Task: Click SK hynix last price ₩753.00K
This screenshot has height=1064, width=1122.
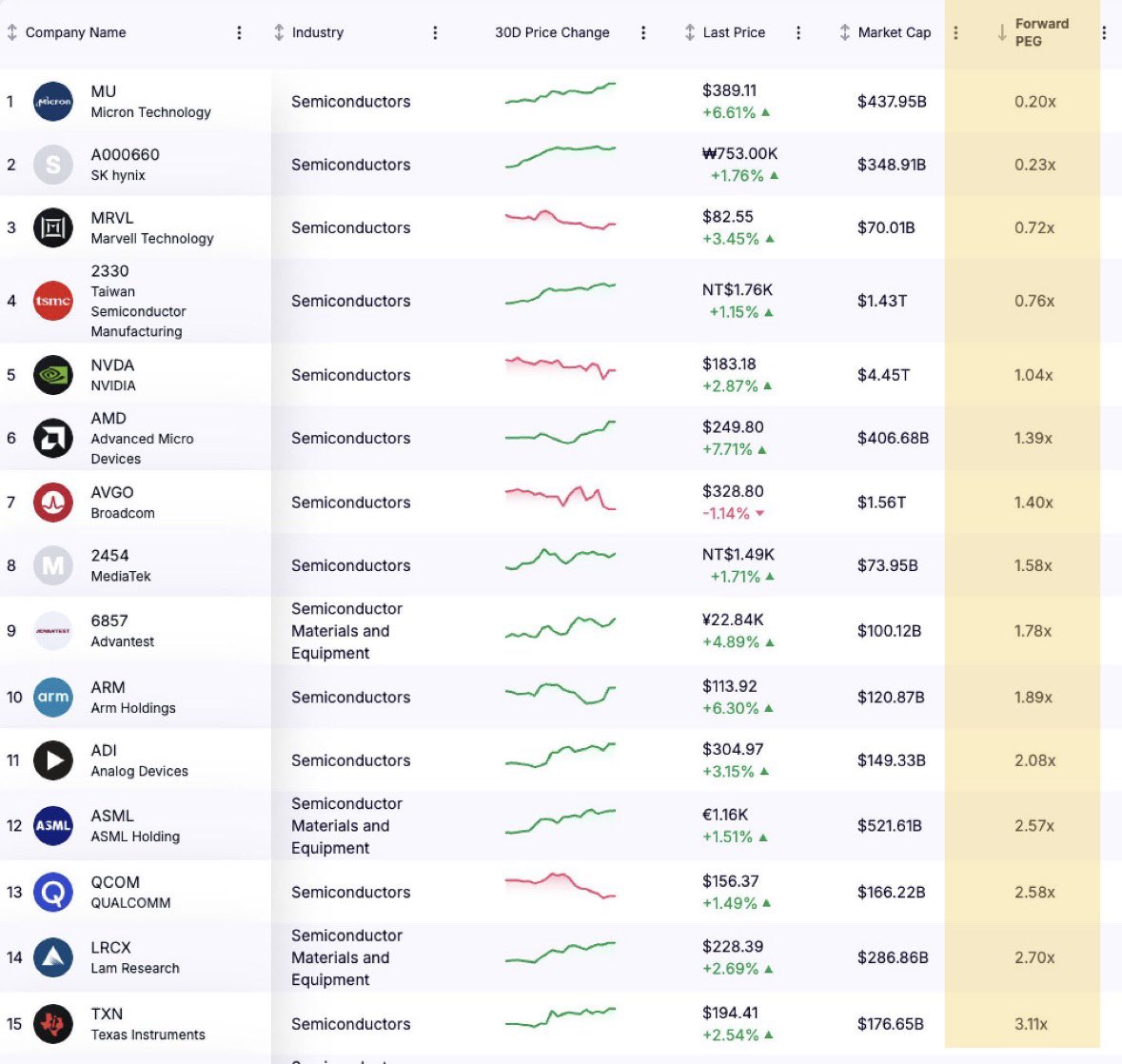Action: coord(739,154)
